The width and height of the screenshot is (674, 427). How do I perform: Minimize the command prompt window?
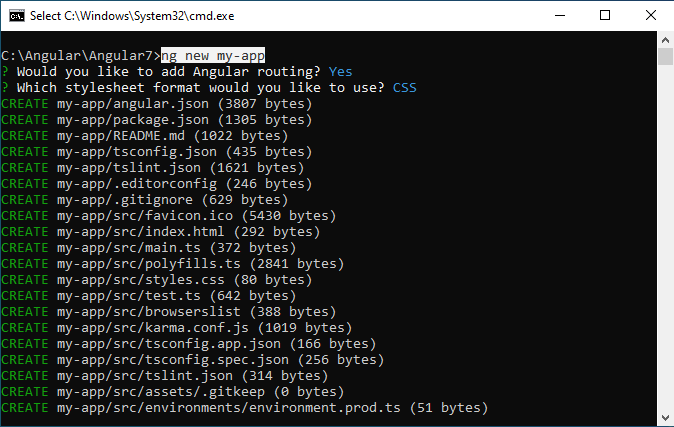(x=560, y=15)
